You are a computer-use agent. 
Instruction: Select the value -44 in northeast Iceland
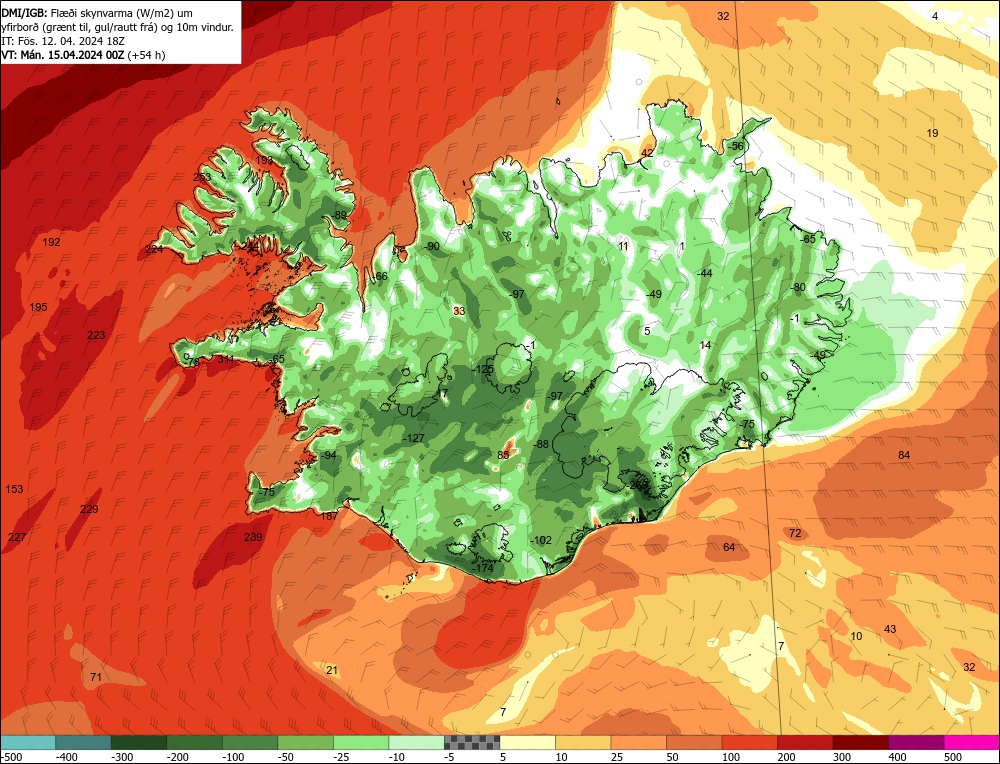[704, 273]
